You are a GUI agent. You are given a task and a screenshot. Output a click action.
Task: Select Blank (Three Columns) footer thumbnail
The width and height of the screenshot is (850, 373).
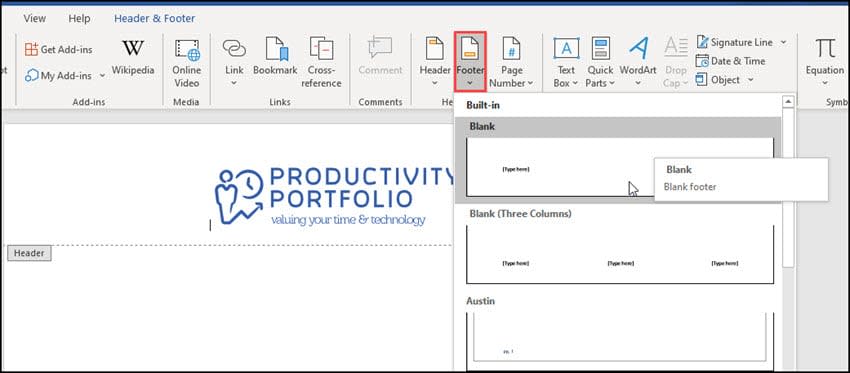(620, 254)
